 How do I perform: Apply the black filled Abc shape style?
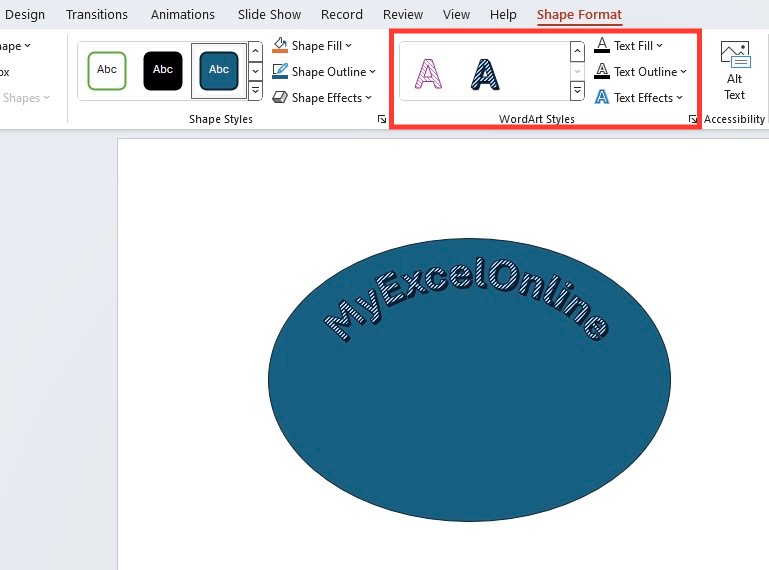163,71
